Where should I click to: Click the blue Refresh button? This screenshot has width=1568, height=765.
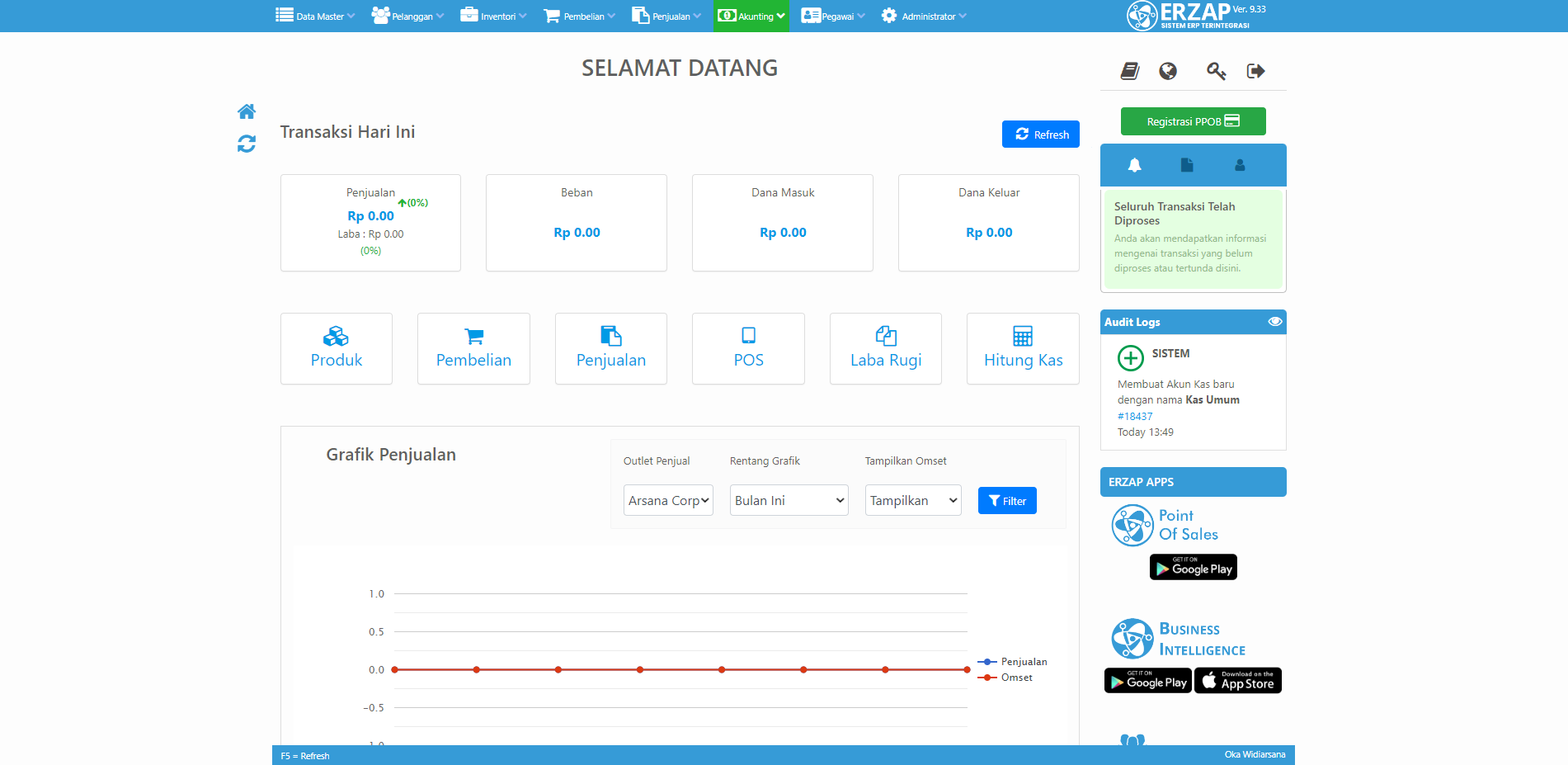1041,134
